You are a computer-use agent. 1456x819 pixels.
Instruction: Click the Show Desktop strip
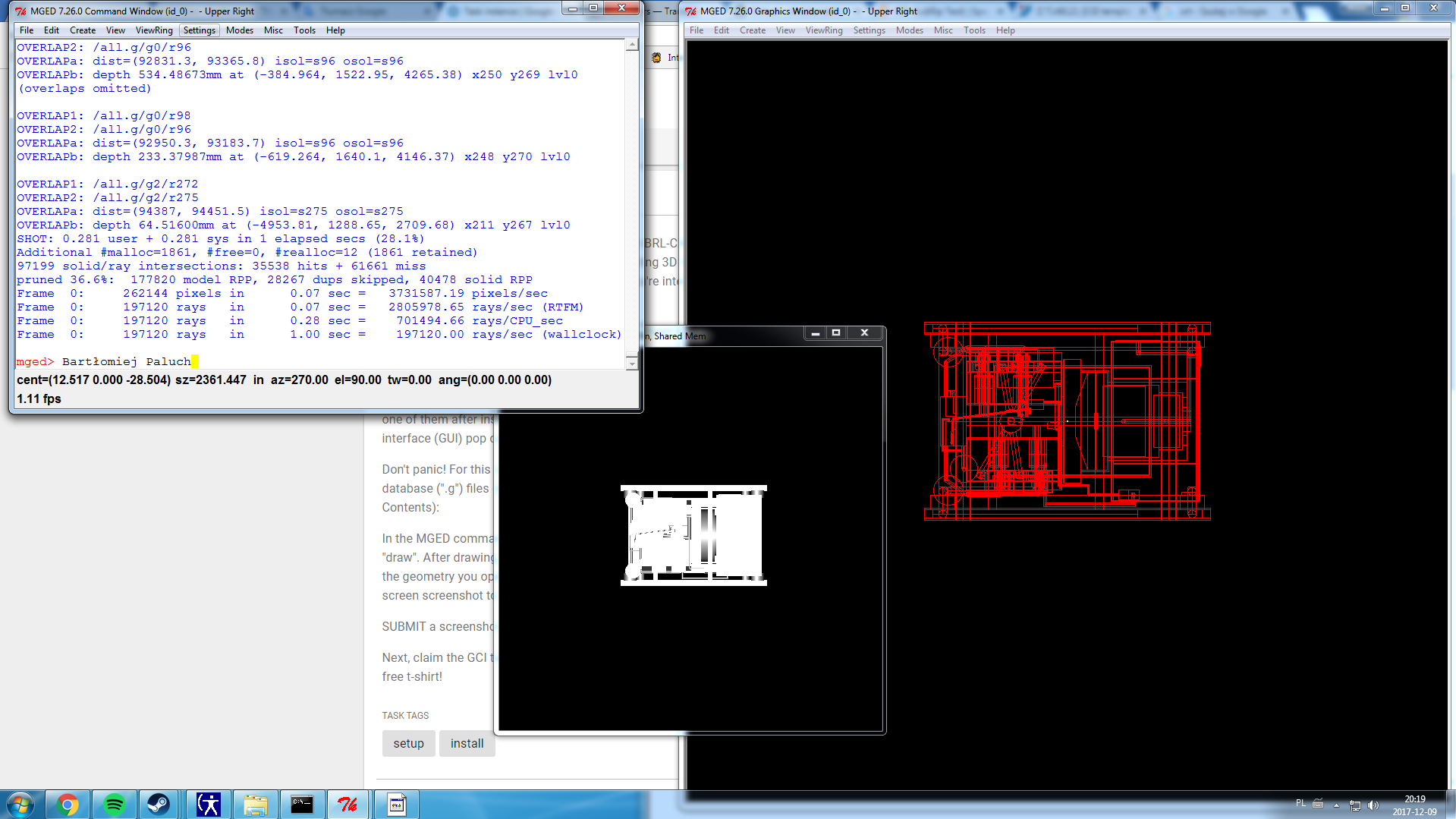(1451, 805)
